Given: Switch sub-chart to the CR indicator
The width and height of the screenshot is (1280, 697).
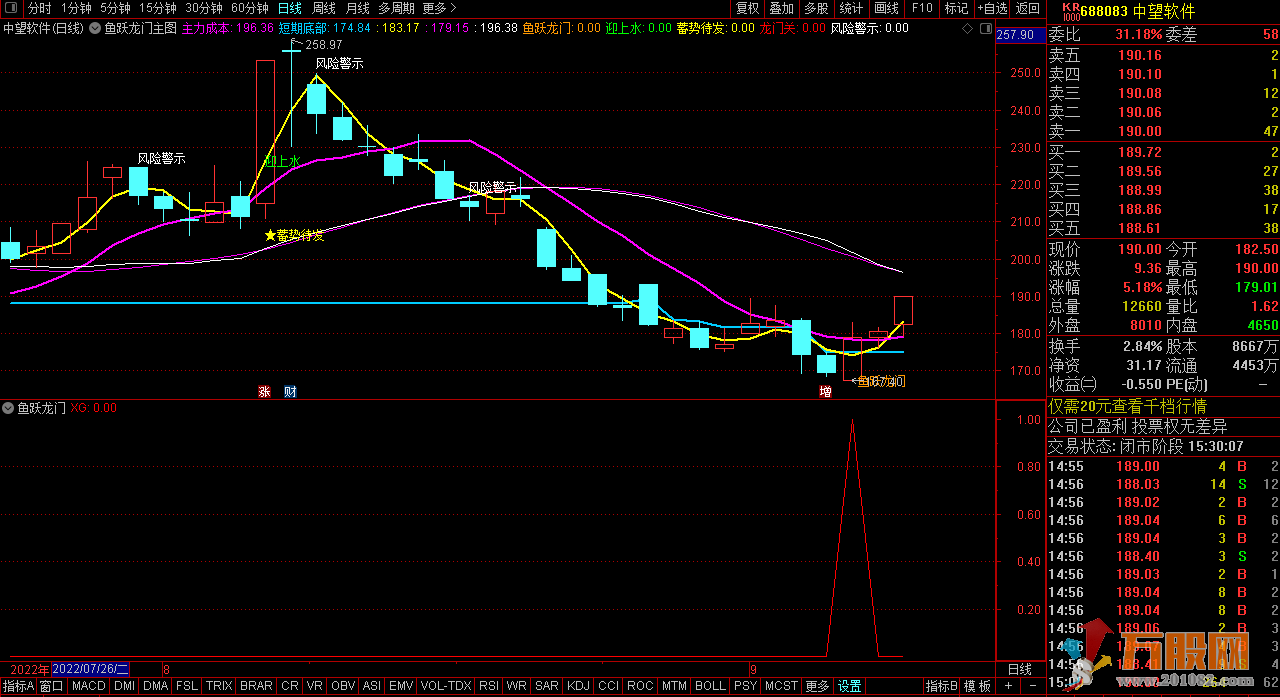Looking at the screenshot, I should (290, 686).
